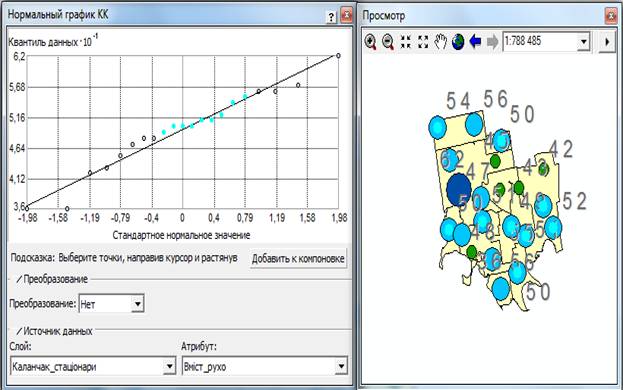Open the map scale 1:788 485 dropdown
Image resolution: width=623 pixels, height=390 pixels.
click(x=583, y=41)
